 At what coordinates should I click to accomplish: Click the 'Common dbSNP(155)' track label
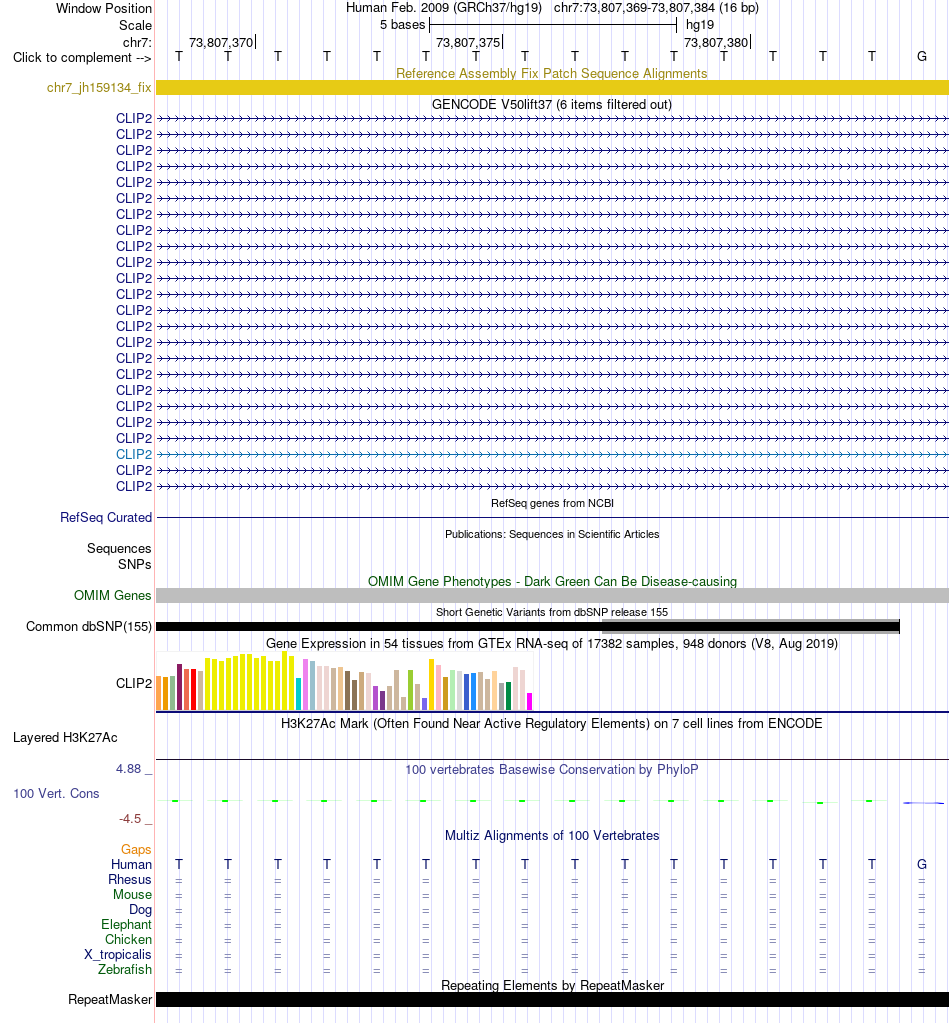click(89, 626)
